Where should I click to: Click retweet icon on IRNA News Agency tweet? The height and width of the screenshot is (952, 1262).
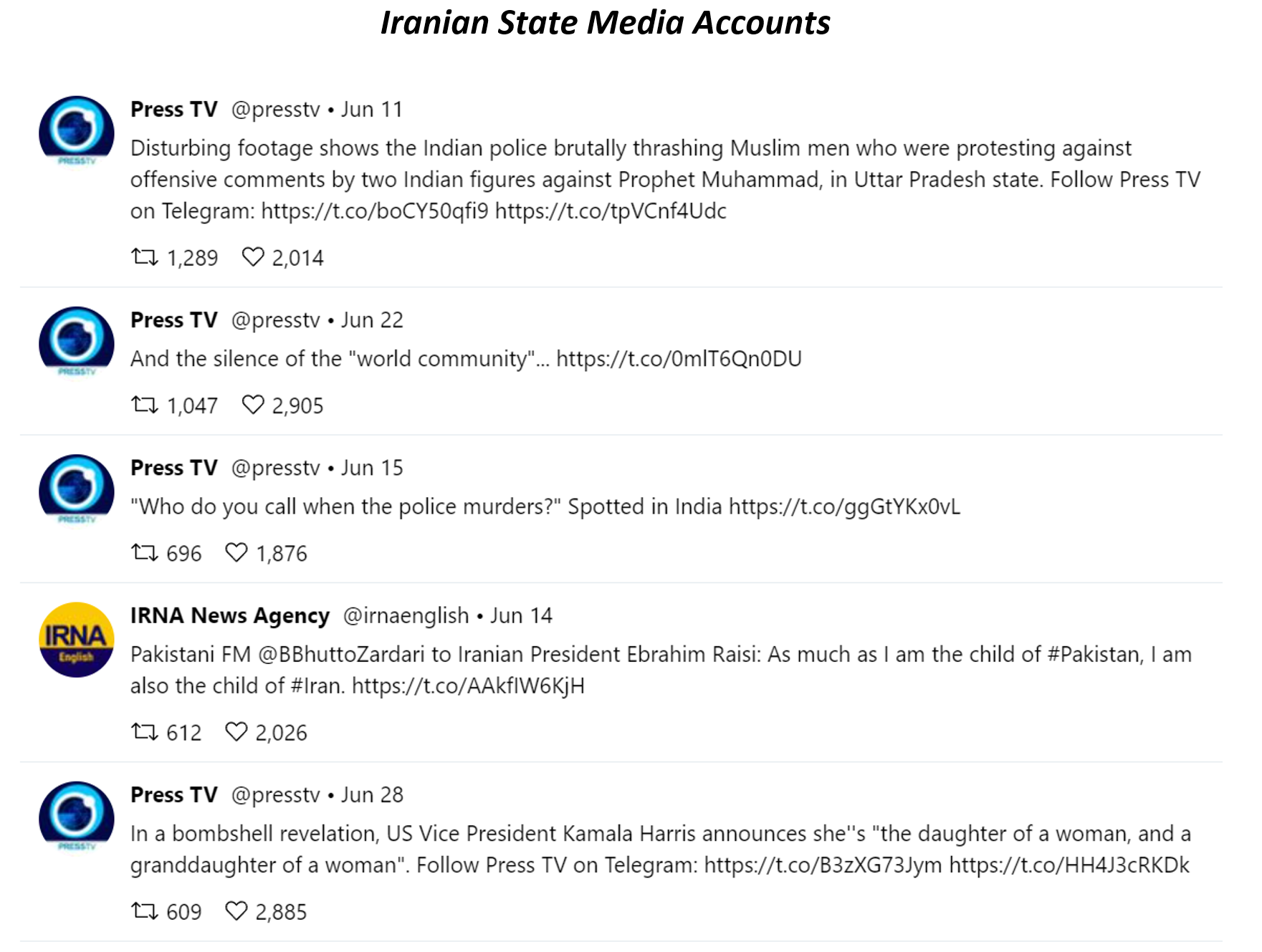[145, 731]
